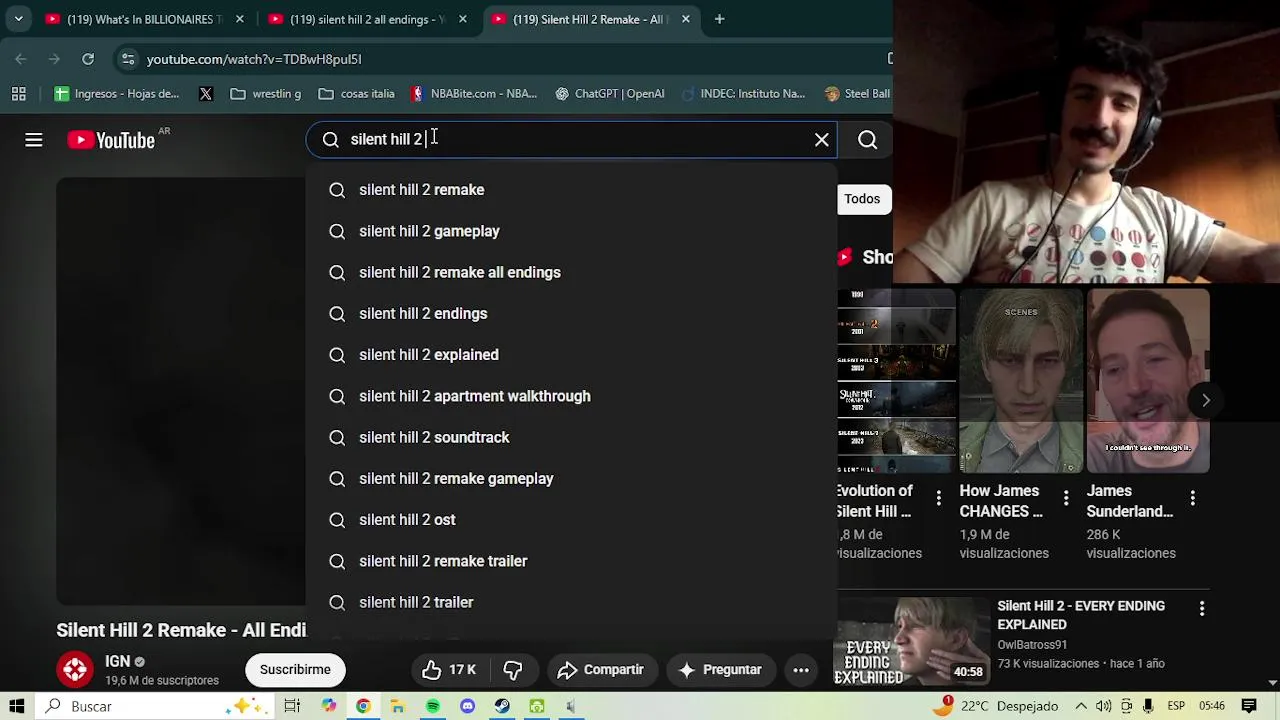Play 'How James CHANGES' short thumbnail
Image resolution: width=1280 pixels, height=720 pixels.
(x=1021, y=381)
